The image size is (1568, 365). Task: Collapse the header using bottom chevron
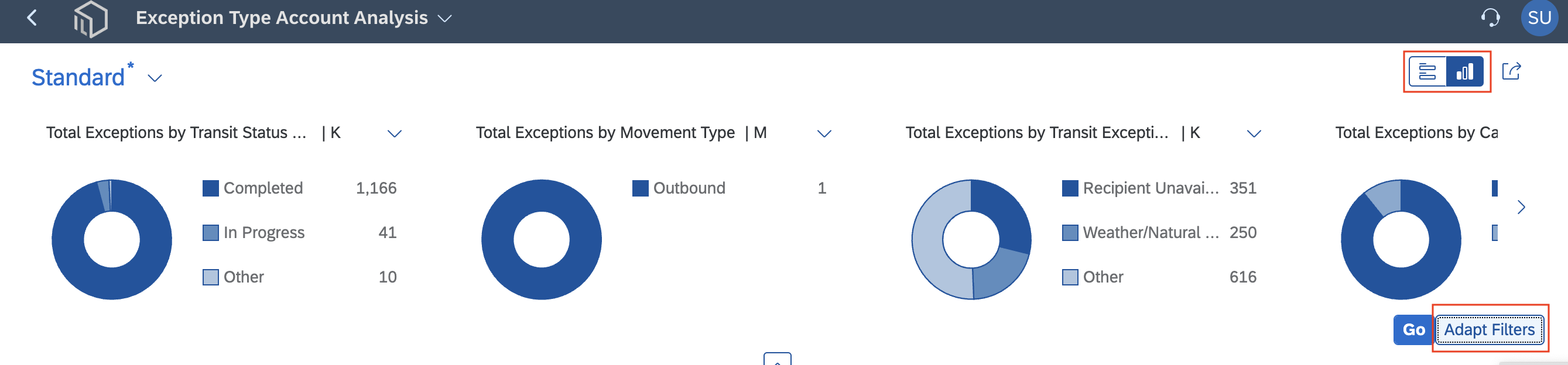coord(778,360)
